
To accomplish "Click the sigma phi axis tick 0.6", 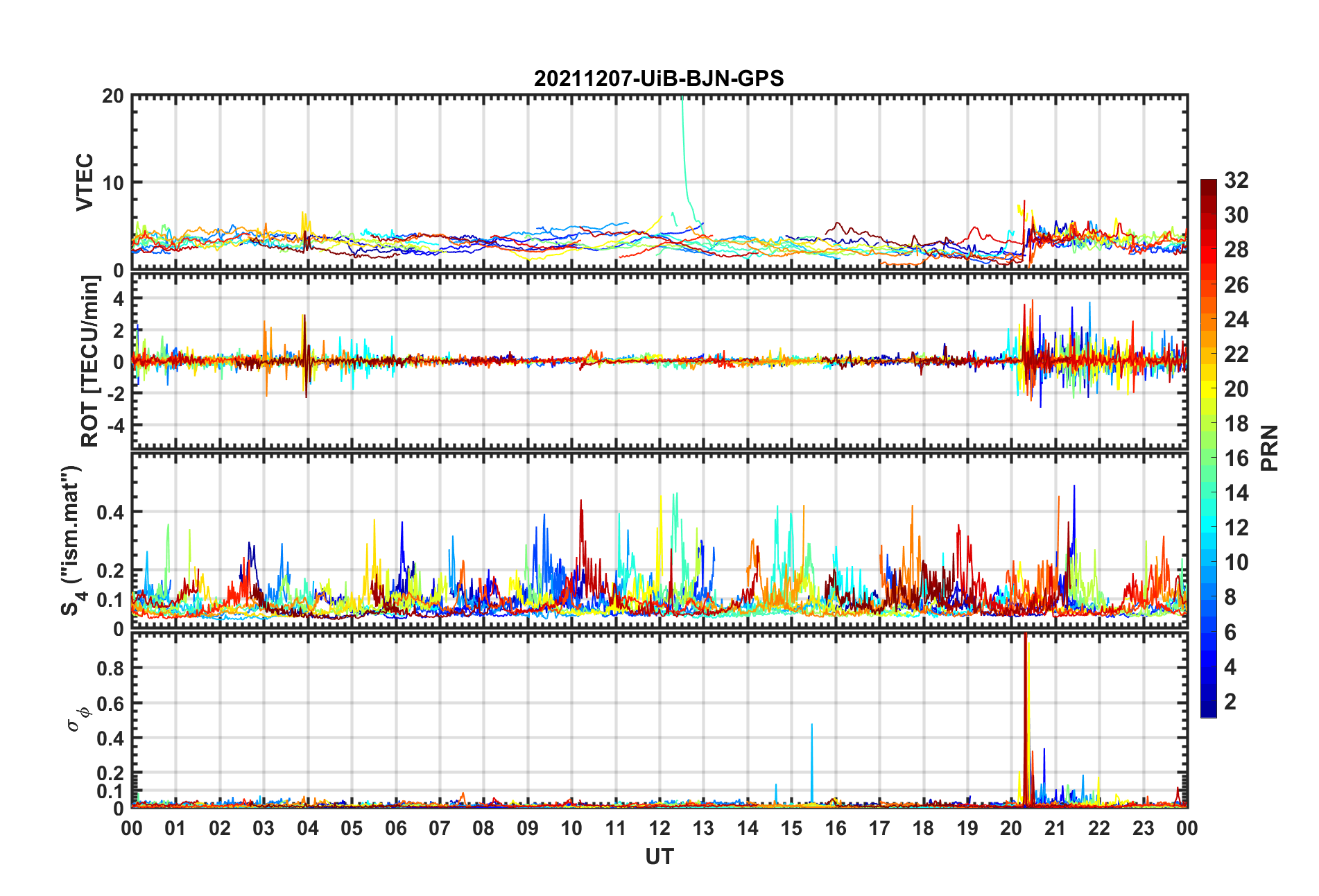I will 110,703.
